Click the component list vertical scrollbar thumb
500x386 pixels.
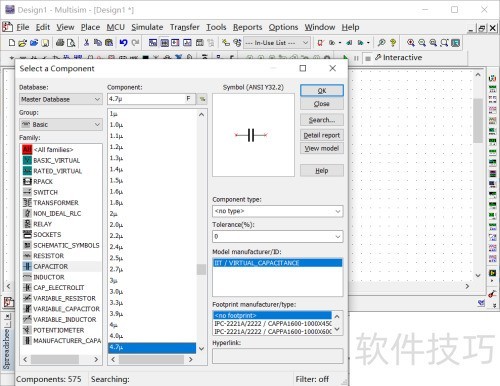coord(201,269)
